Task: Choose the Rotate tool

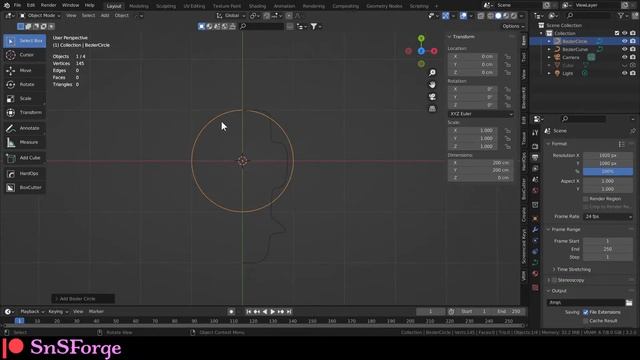Action: [24, 84]
